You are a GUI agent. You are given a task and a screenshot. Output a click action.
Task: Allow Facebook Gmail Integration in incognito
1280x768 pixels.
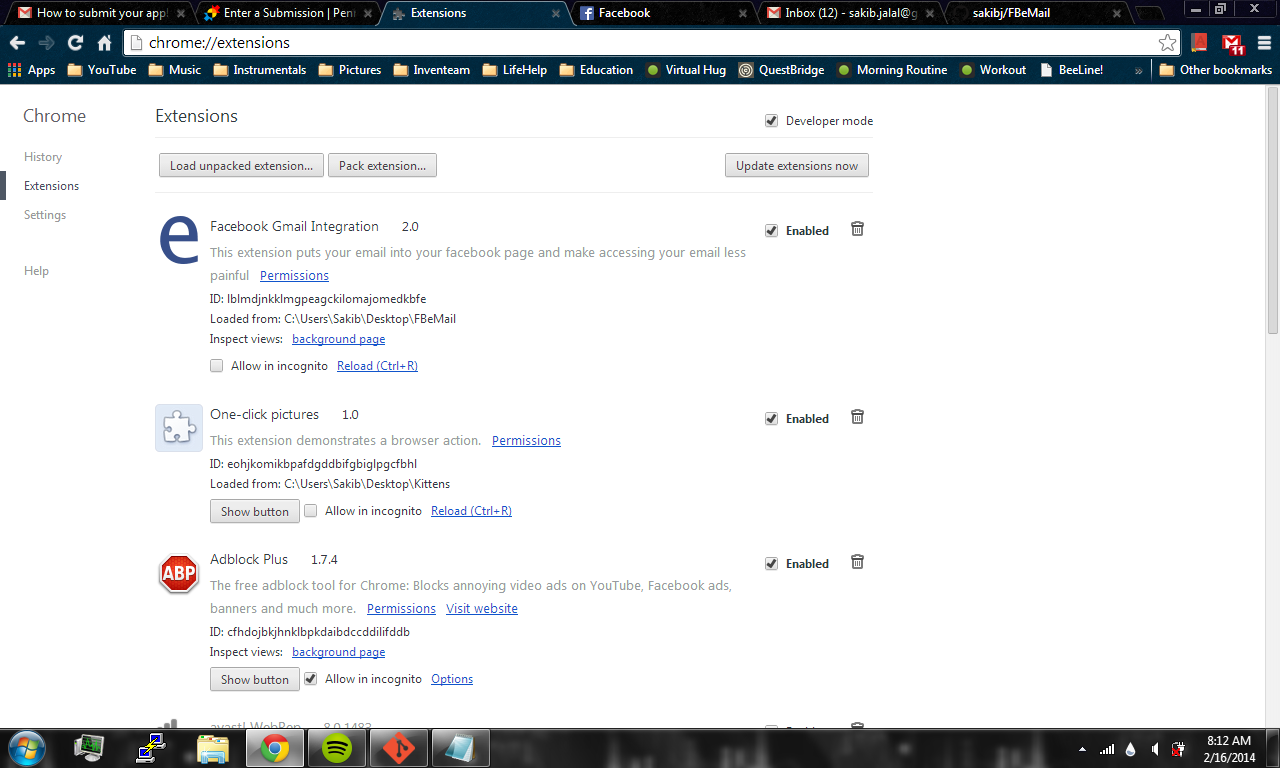(216, 366)
